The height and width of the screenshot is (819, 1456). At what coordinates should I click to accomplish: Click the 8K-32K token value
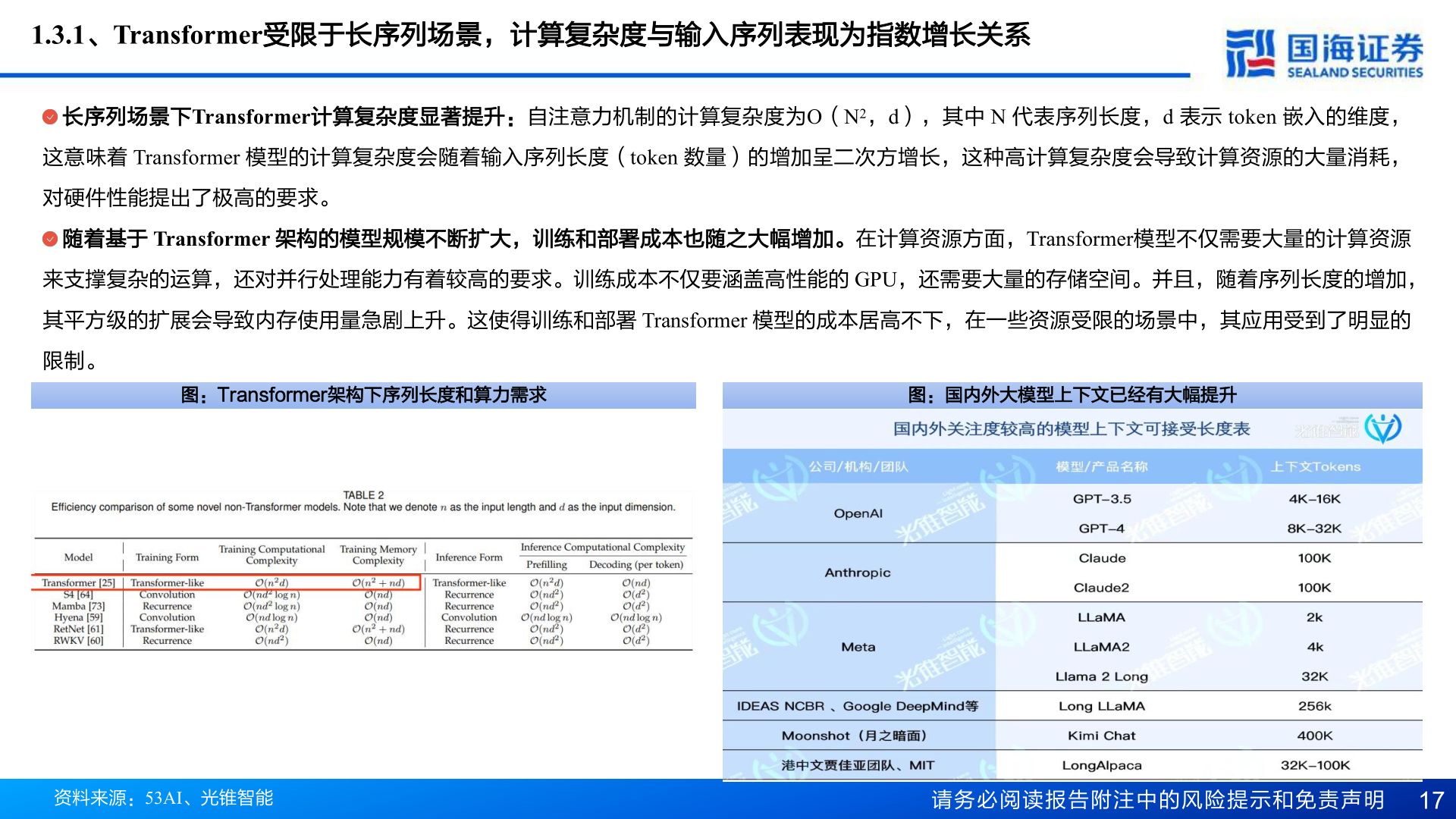click(x=1315, y=529)
